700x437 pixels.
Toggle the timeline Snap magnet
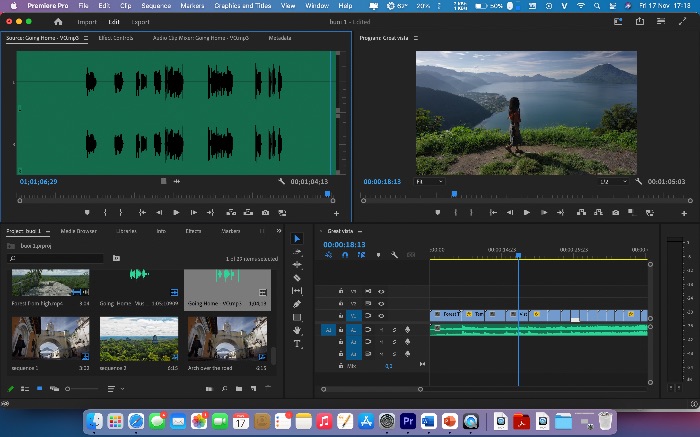(345, 255)
